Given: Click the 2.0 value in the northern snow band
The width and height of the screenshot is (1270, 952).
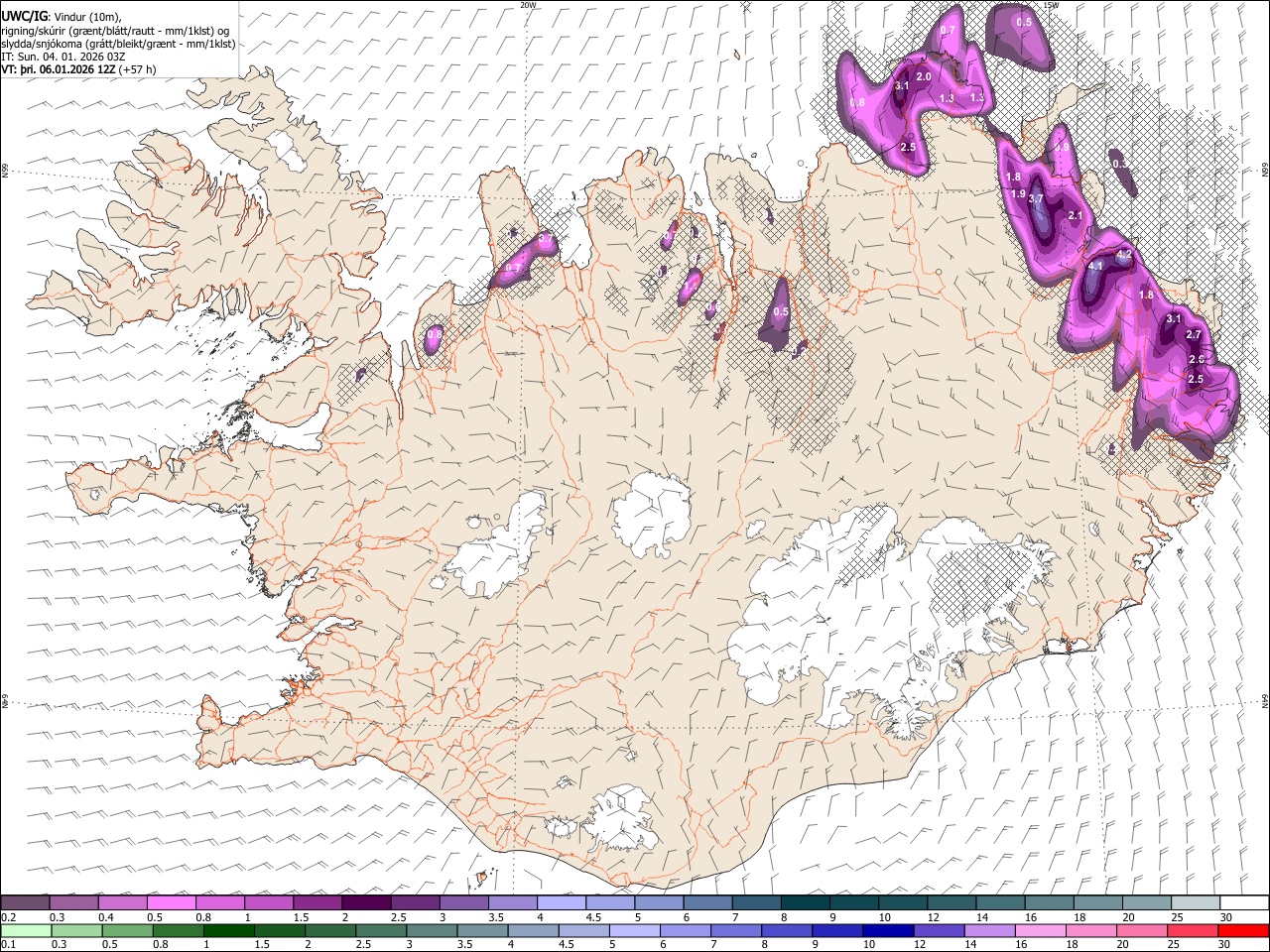Looking at the screenshot, I should click(x=924, y=76).
